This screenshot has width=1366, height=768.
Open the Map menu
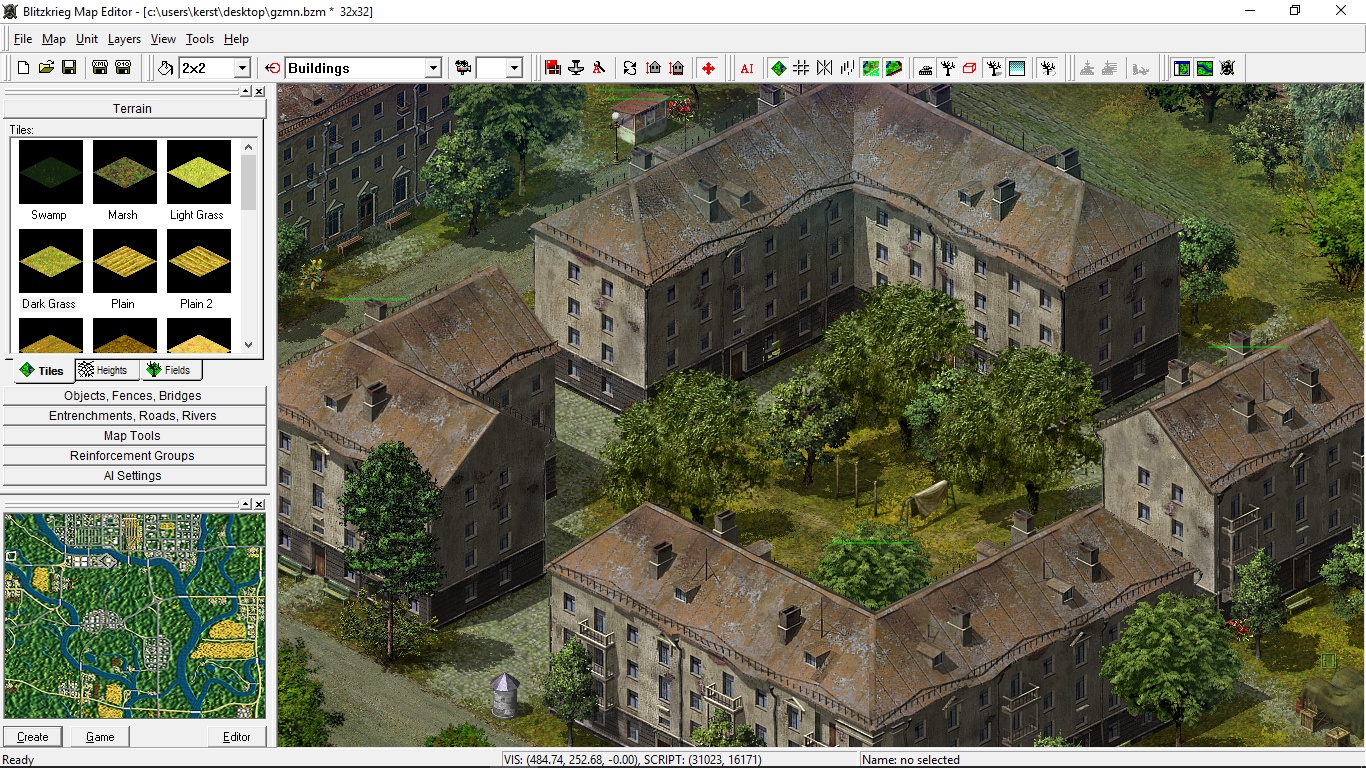[54, 39]
